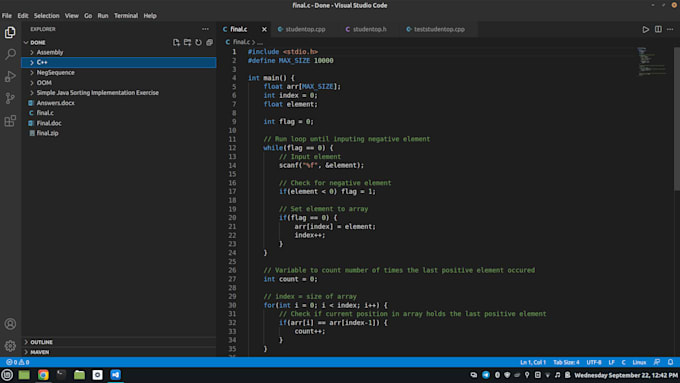Expand the NegSequence folder
The width and height of the screenshot is (680, 383).
pyautogui.click(x=118, y=72)
